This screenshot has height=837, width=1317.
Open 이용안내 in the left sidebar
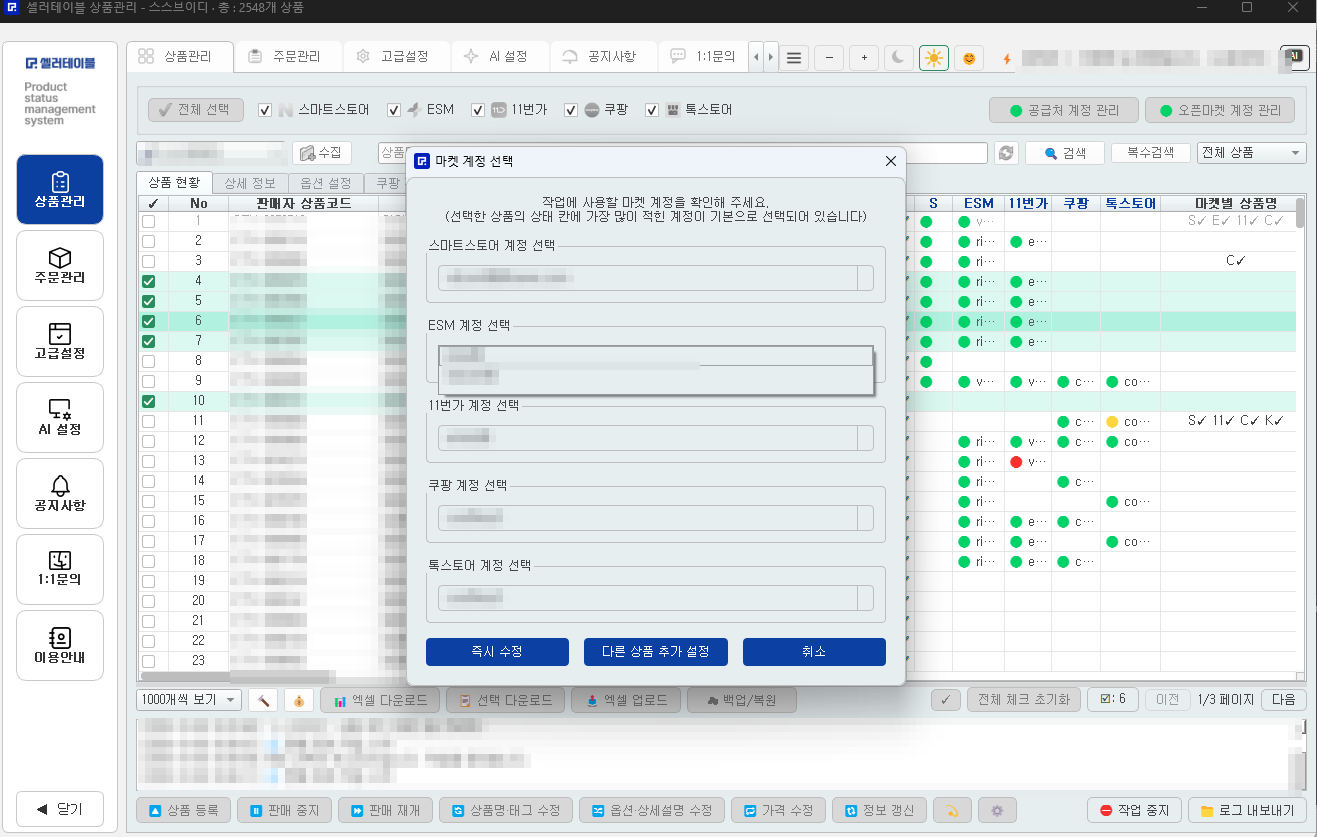60,645
